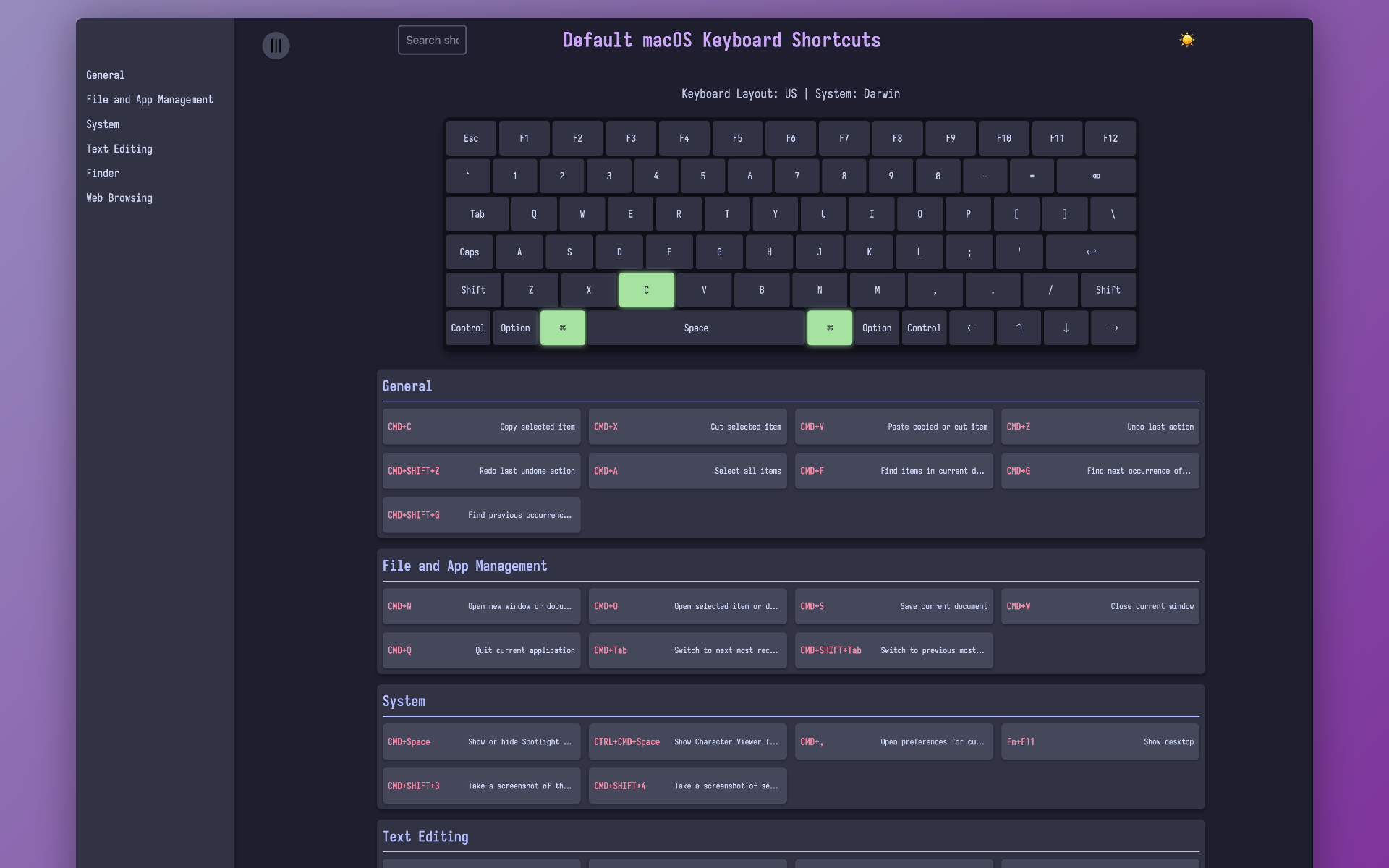Image resolution: width=1389 pixels, height=868 pixels.
Task: Select Finder in sidebar navigation
Action: pos(103,174)
